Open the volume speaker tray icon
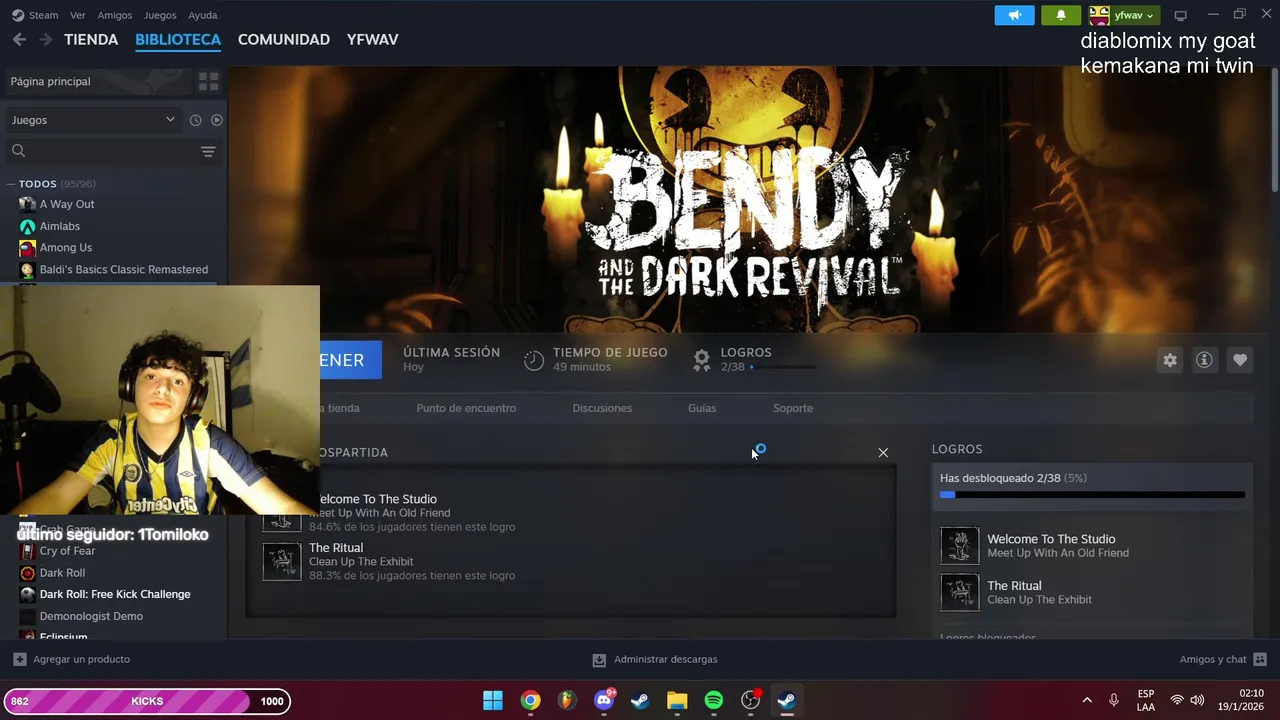Image resolution: width=1280 pixels, height=720 pixels. point(1197,700)
